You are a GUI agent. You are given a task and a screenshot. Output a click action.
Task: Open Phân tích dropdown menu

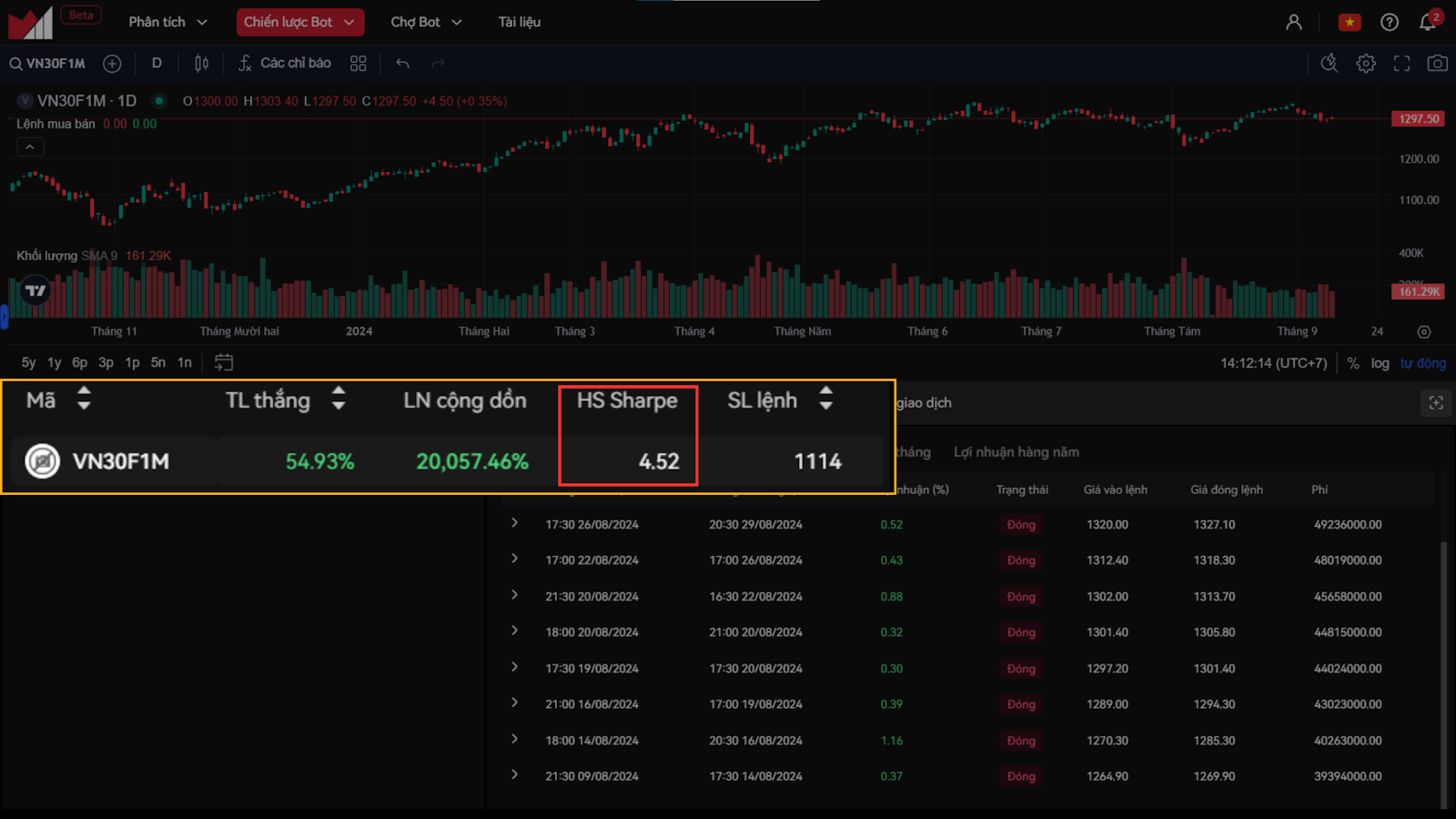pos(167,22)
